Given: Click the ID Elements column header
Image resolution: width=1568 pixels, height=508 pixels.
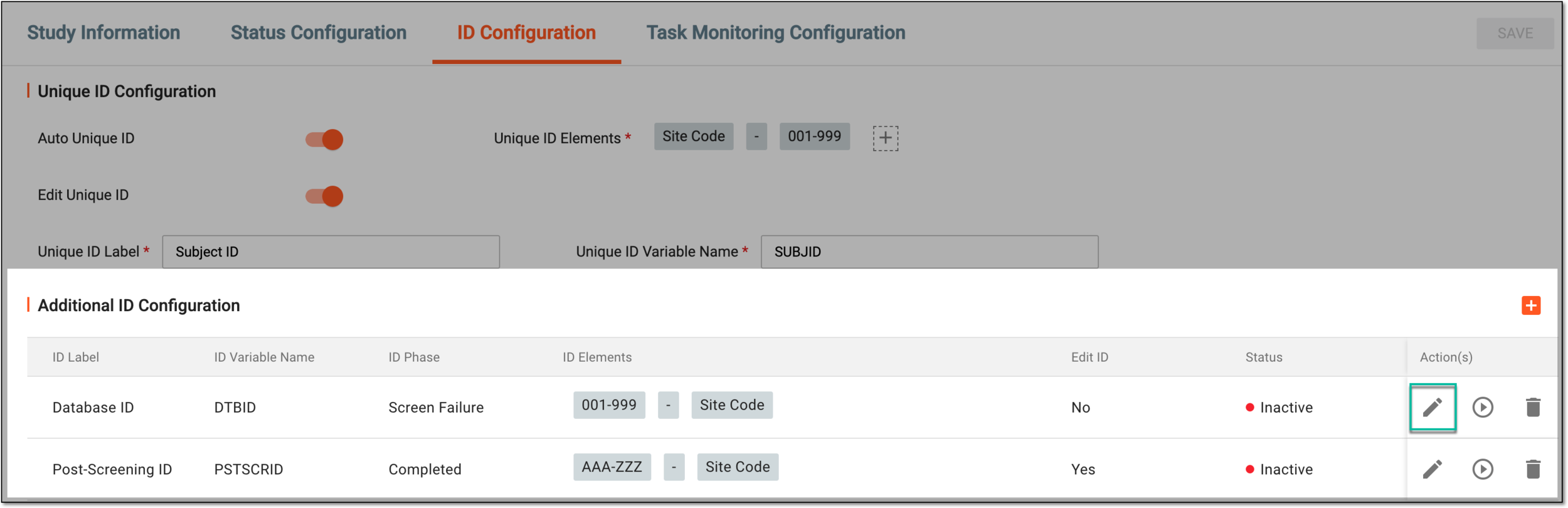Looking at the screenshot, I should click(597, 357).
